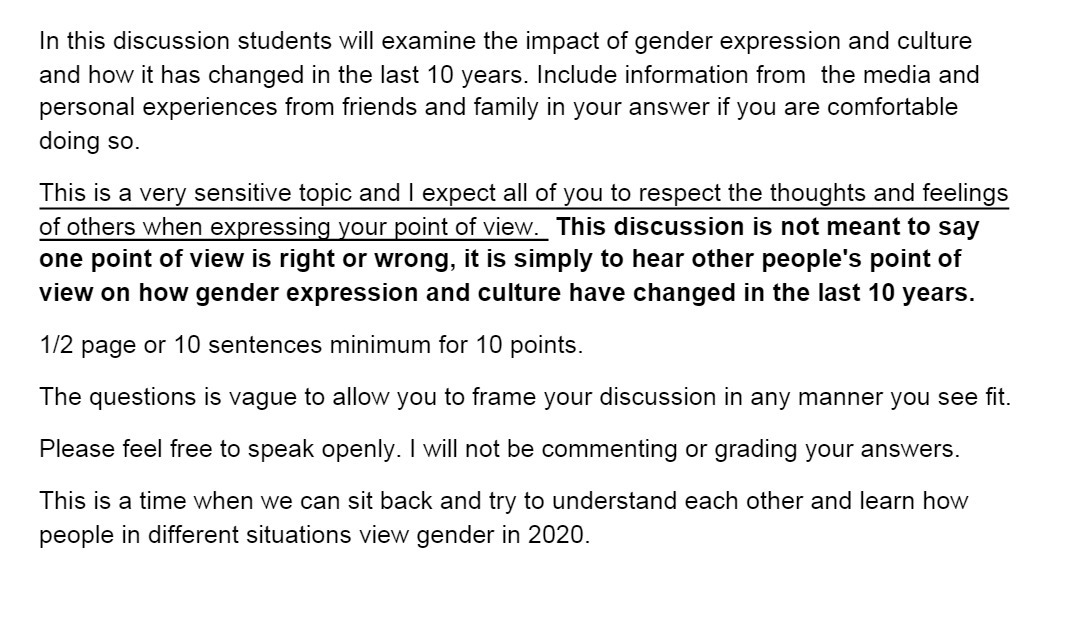Click the 'Please feel free to speak openly' line
The image size is (1085, 643).
click(x=500, y=449)
